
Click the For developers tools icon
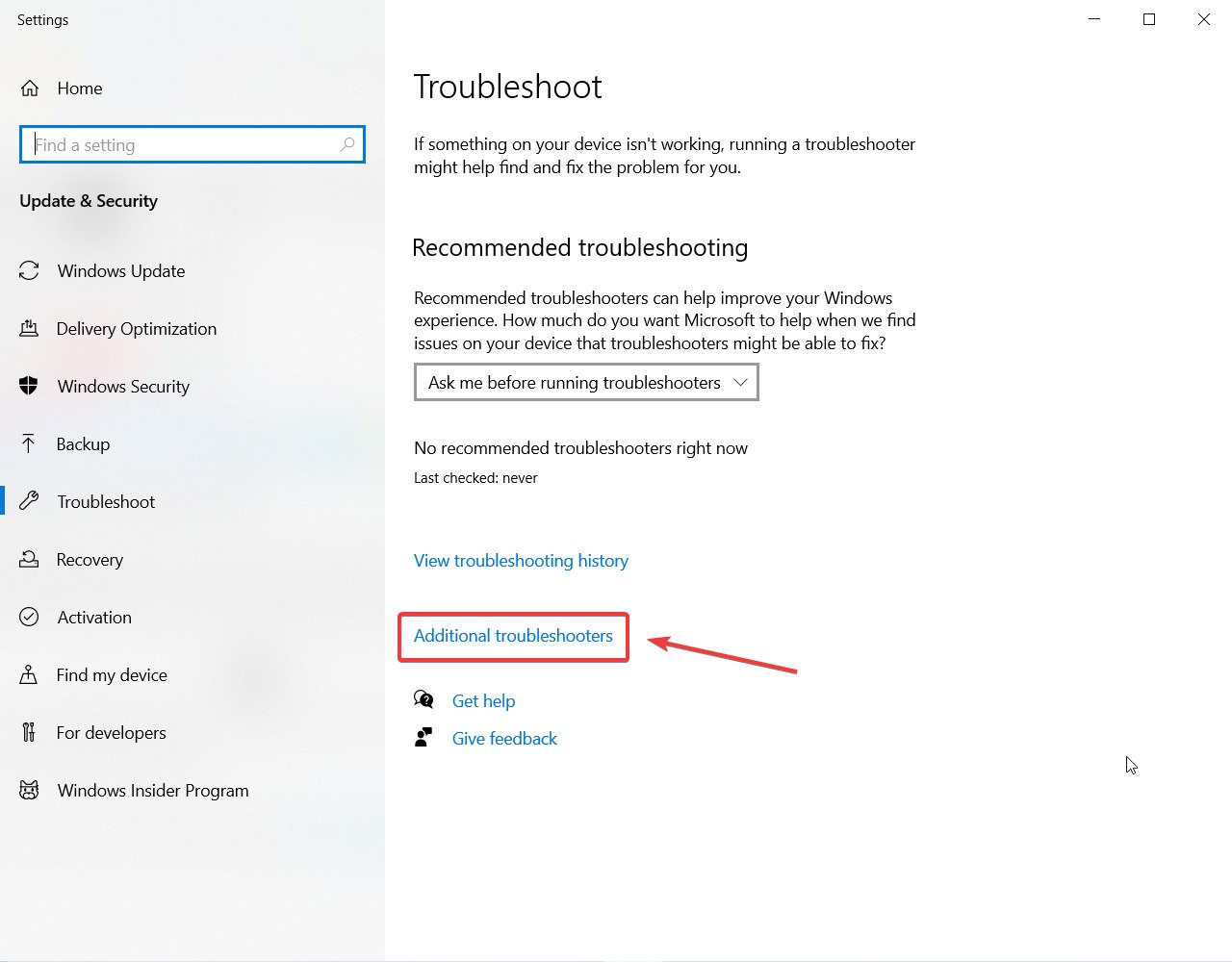coord(29,732)
